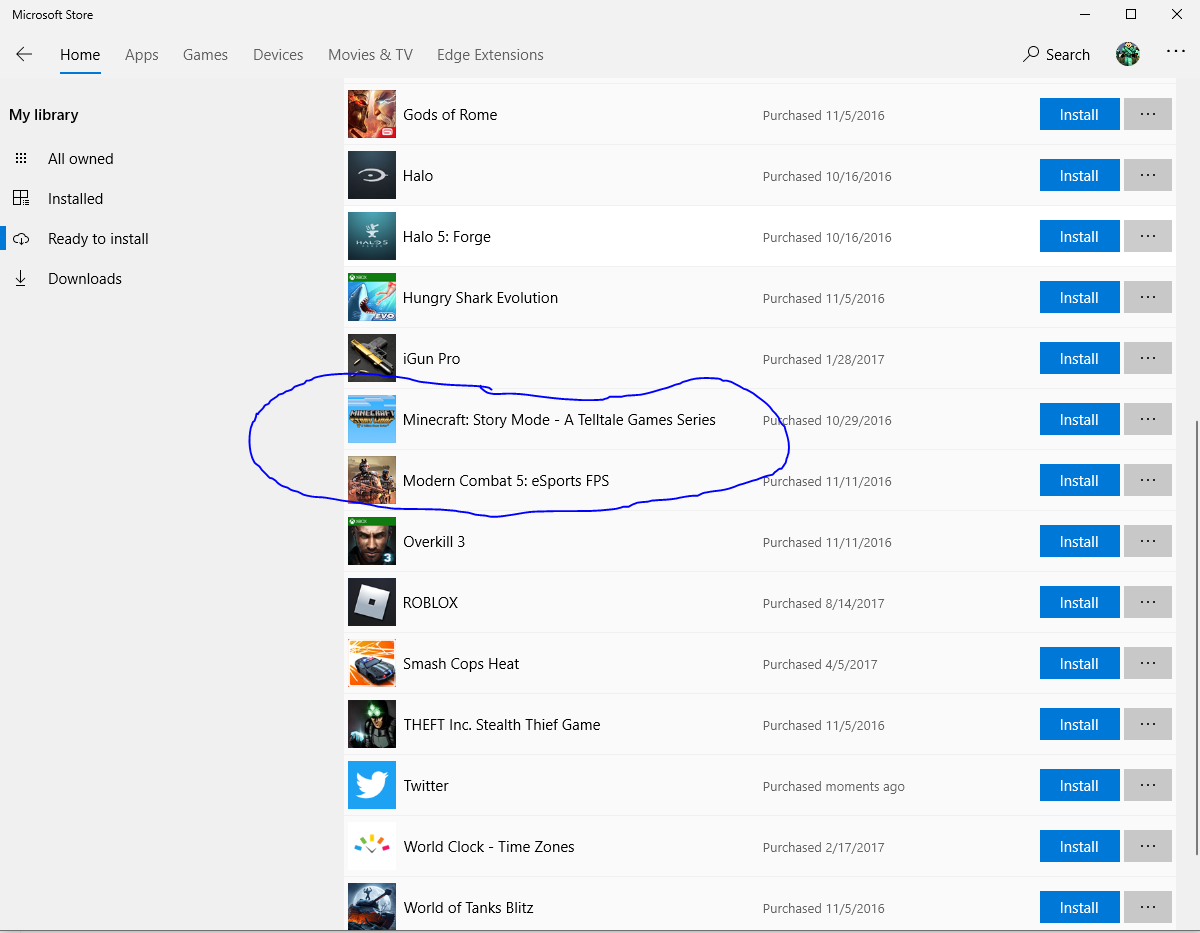Click the Halo app icon
This screenshot has width=1200, height=933.
[372, 175]
